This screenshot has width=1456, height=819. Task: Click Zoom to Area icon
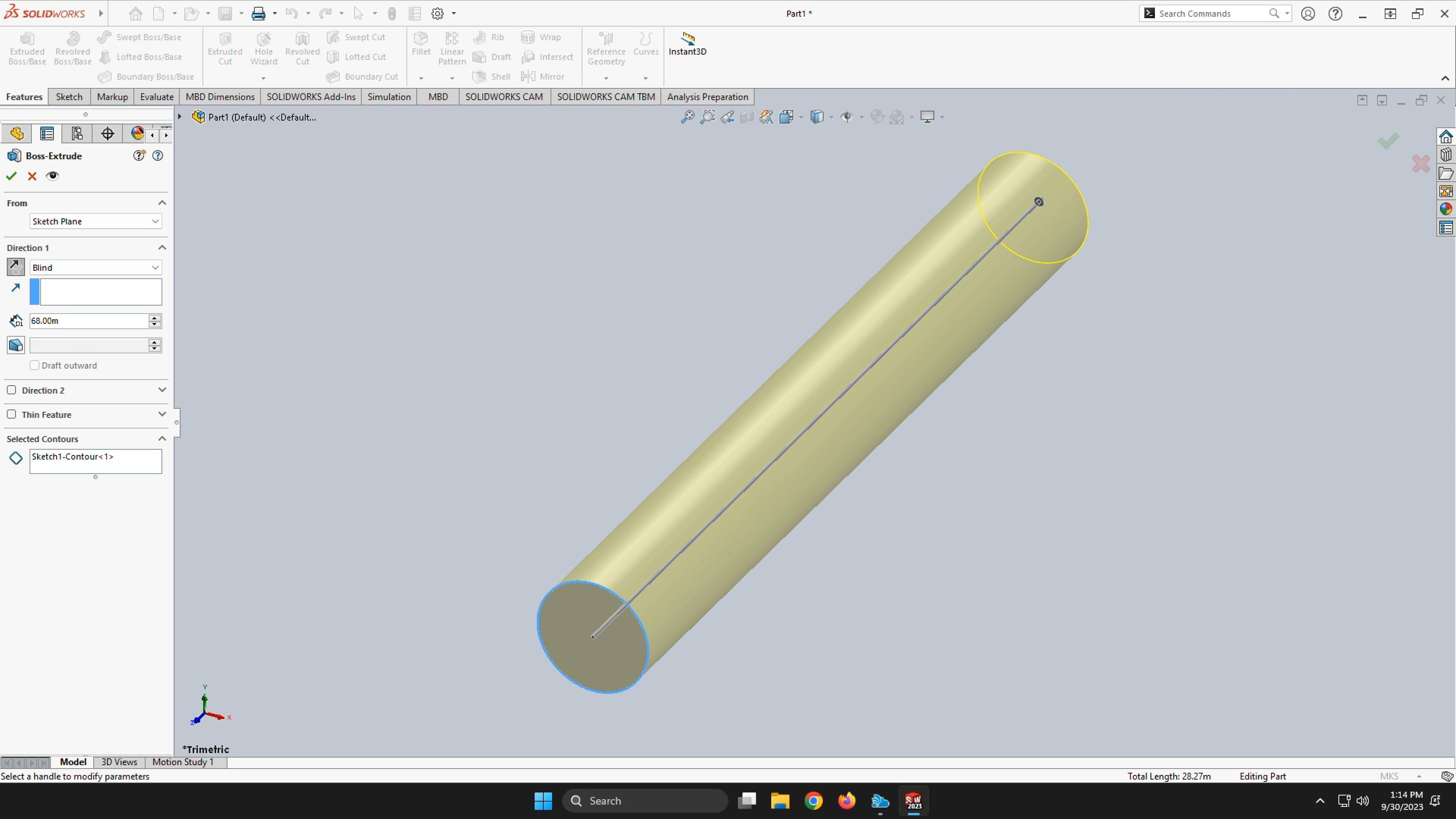[707, 117]
